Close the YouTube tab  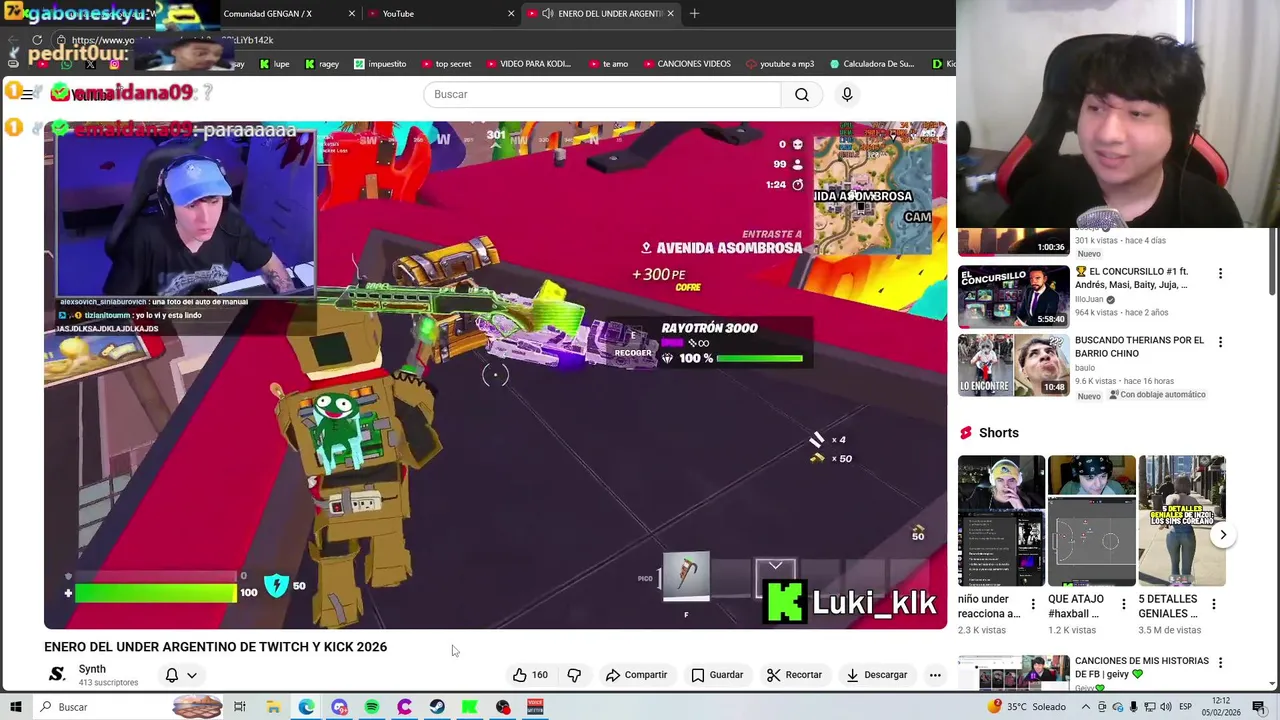pyautogui.click(x=511, y=14)
